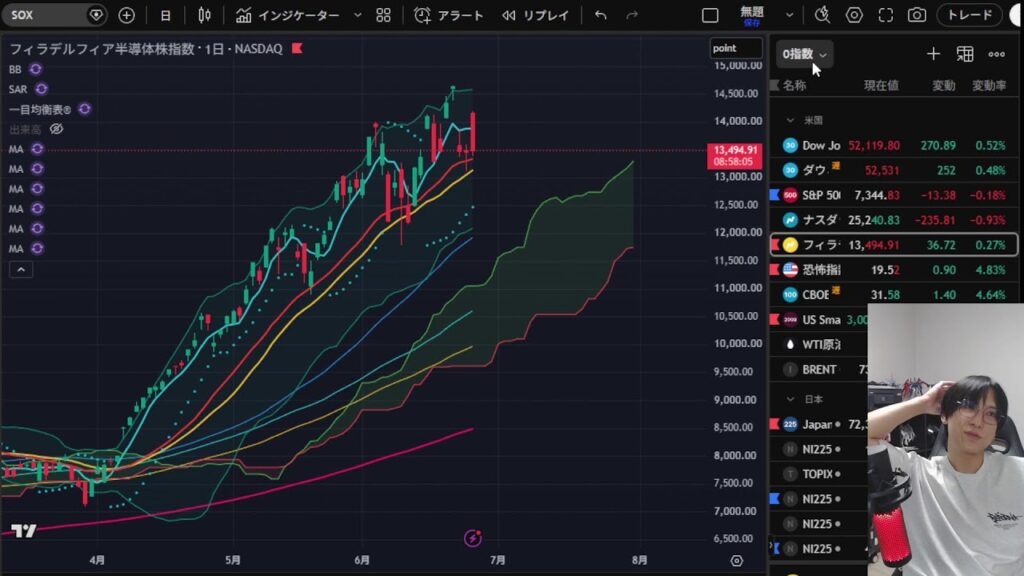Open chart settings hexagon gear icon

click(x=854, y=15)
